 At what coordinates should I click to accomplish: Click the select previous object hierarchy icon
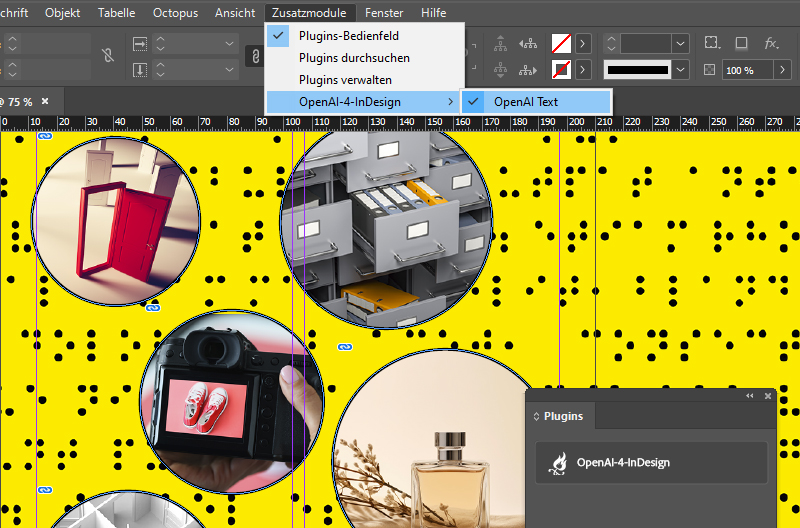[529, 44]
